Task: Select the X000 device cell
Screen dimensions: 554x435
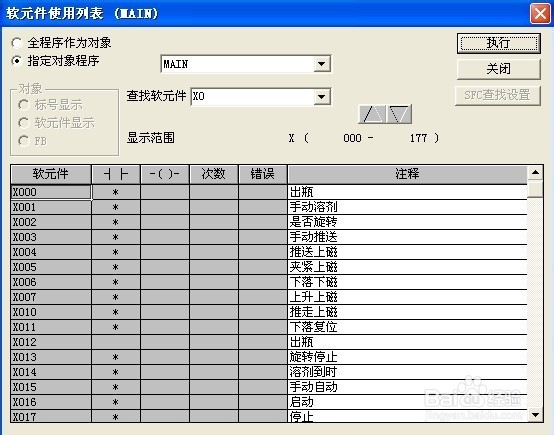Action: (51, 192)
